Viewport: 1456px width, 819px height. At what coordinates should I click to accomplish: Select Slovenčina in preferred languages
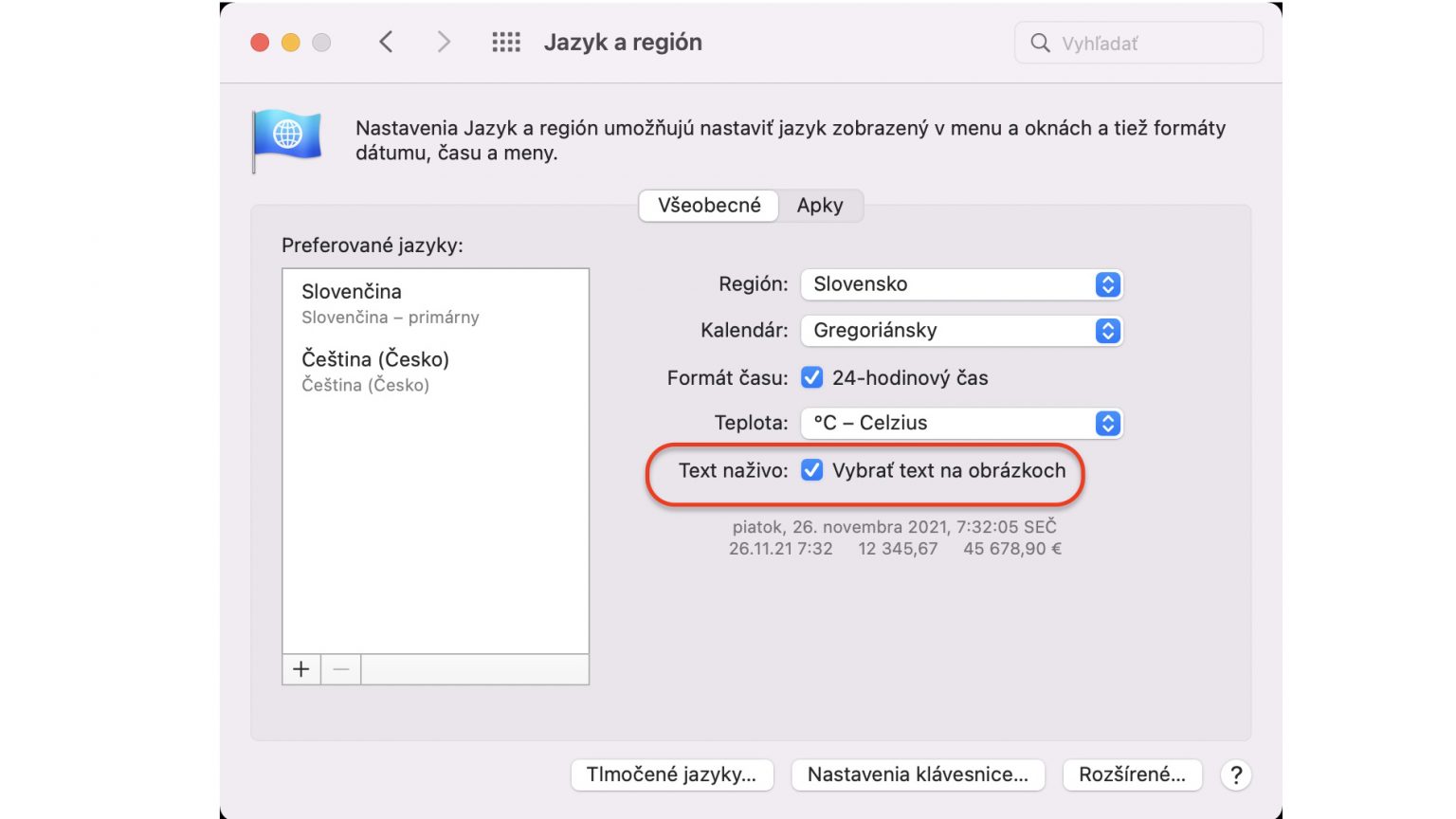coord(436,303)
